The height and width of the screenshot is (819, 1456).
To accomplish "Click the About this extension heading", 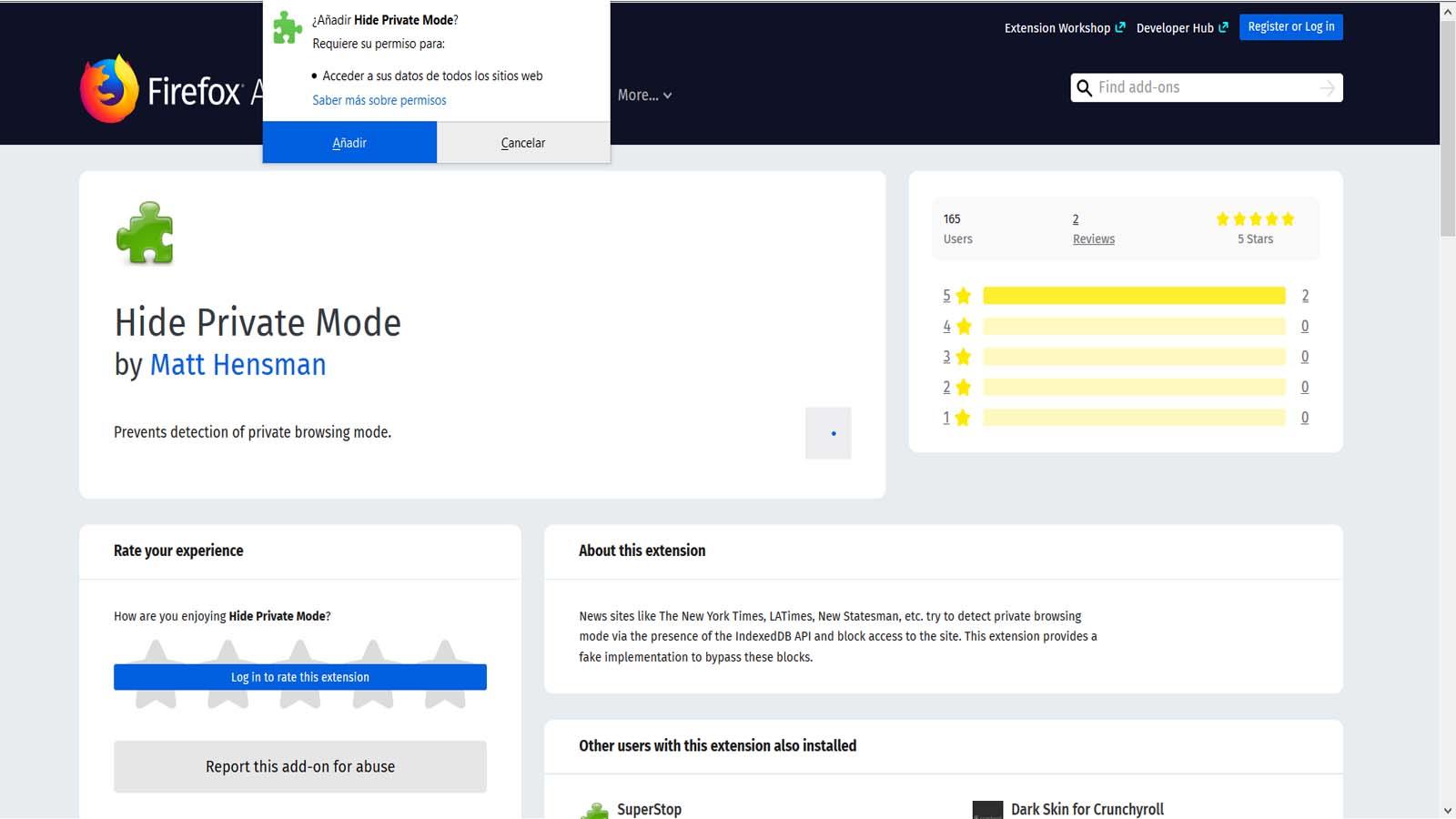I will (642, 551).
